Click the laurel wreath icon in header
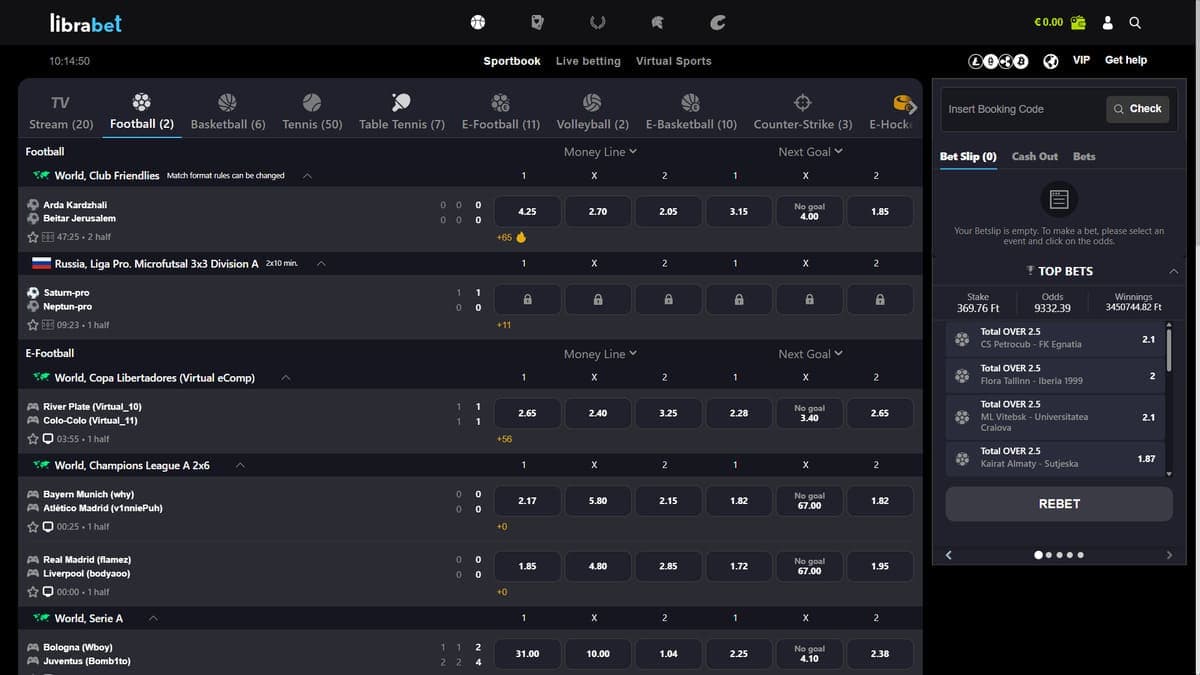This screenshot has width=1200, height=675. pyautogui.click(x=598, y=22)
